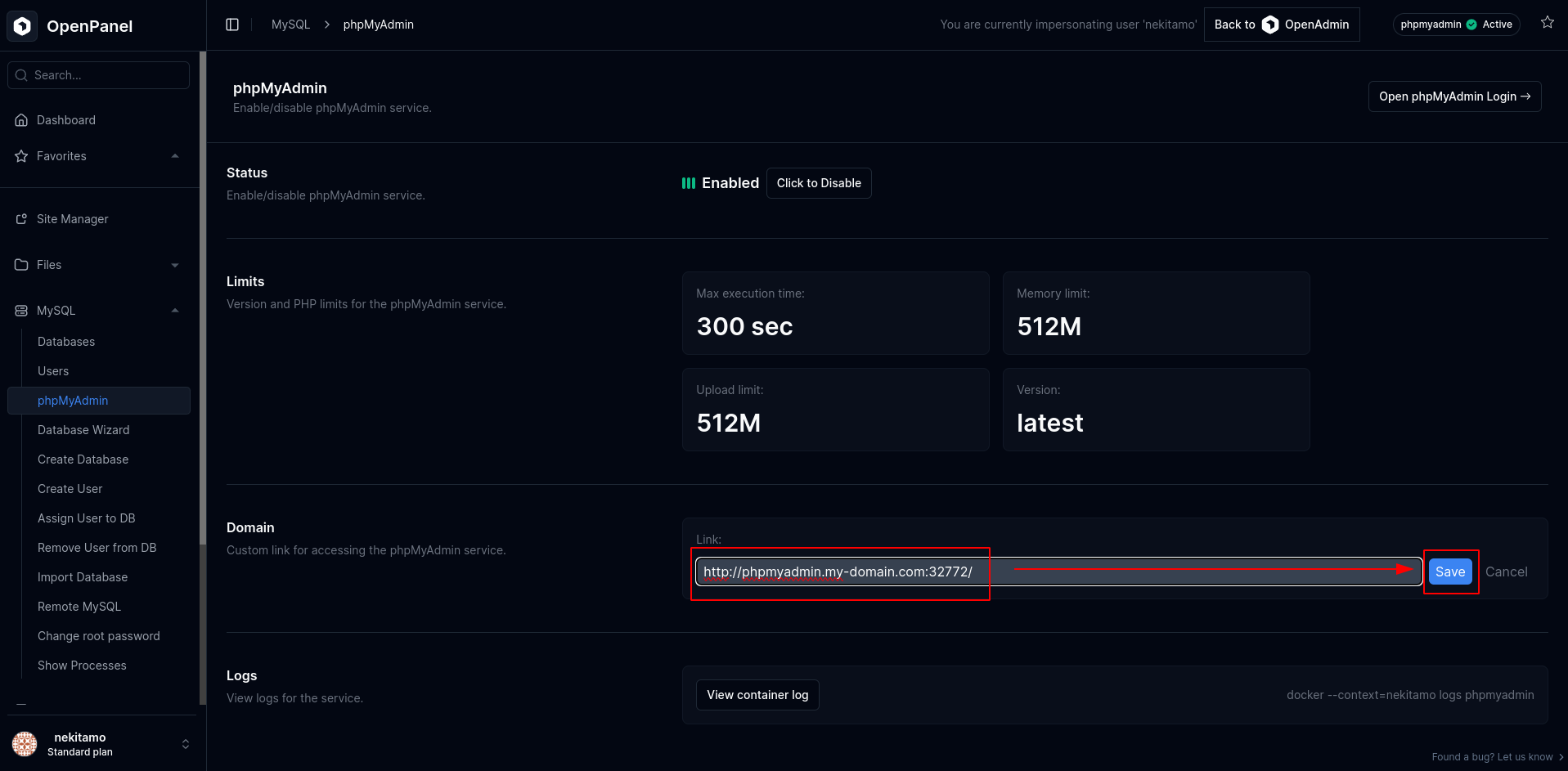Screen dimensions: 1568x771
Task: Focus the sidebar Search field
Action: (99, 75)
